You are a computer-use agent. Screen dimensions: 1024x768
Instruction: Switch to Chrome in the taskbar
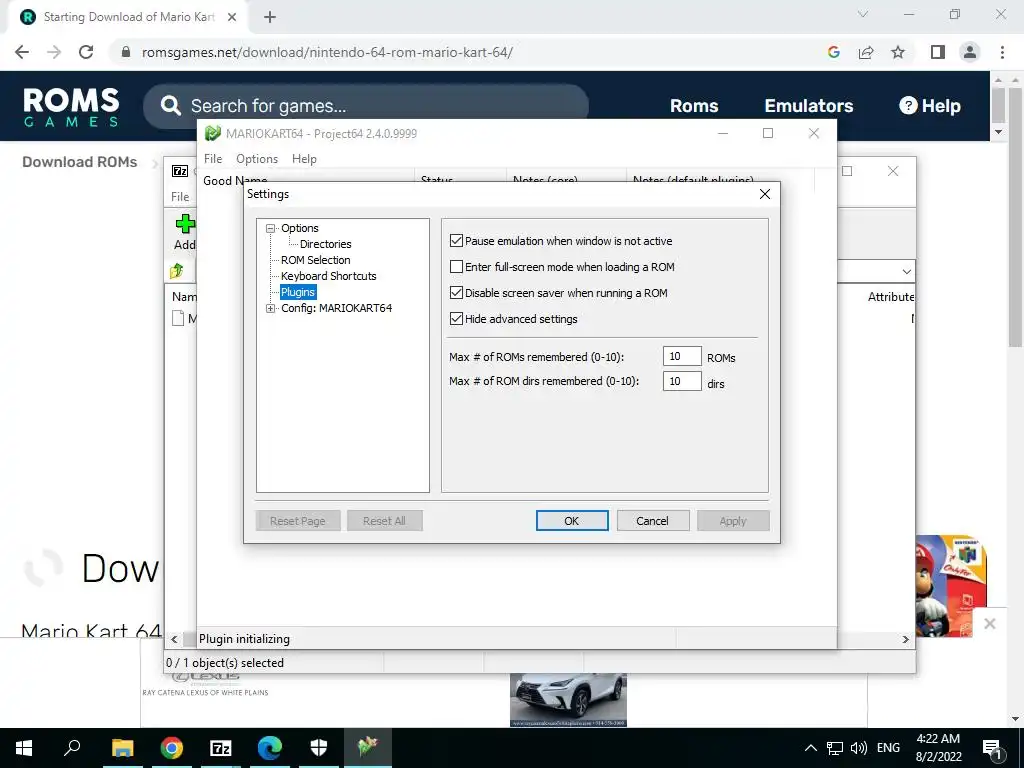click(172, 748)
